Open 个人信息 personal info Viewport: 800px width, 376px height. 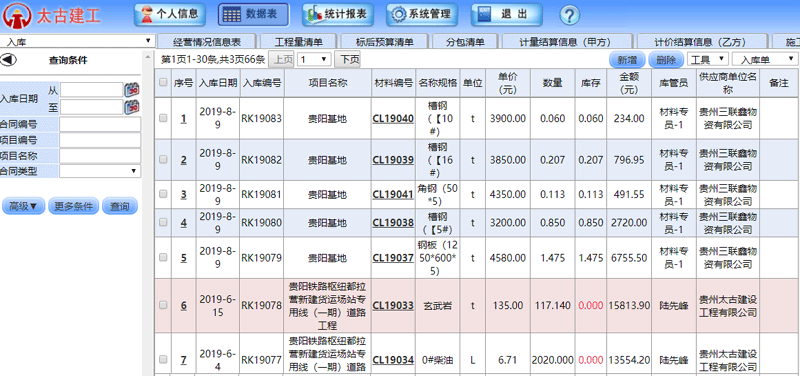coord(170,15)
